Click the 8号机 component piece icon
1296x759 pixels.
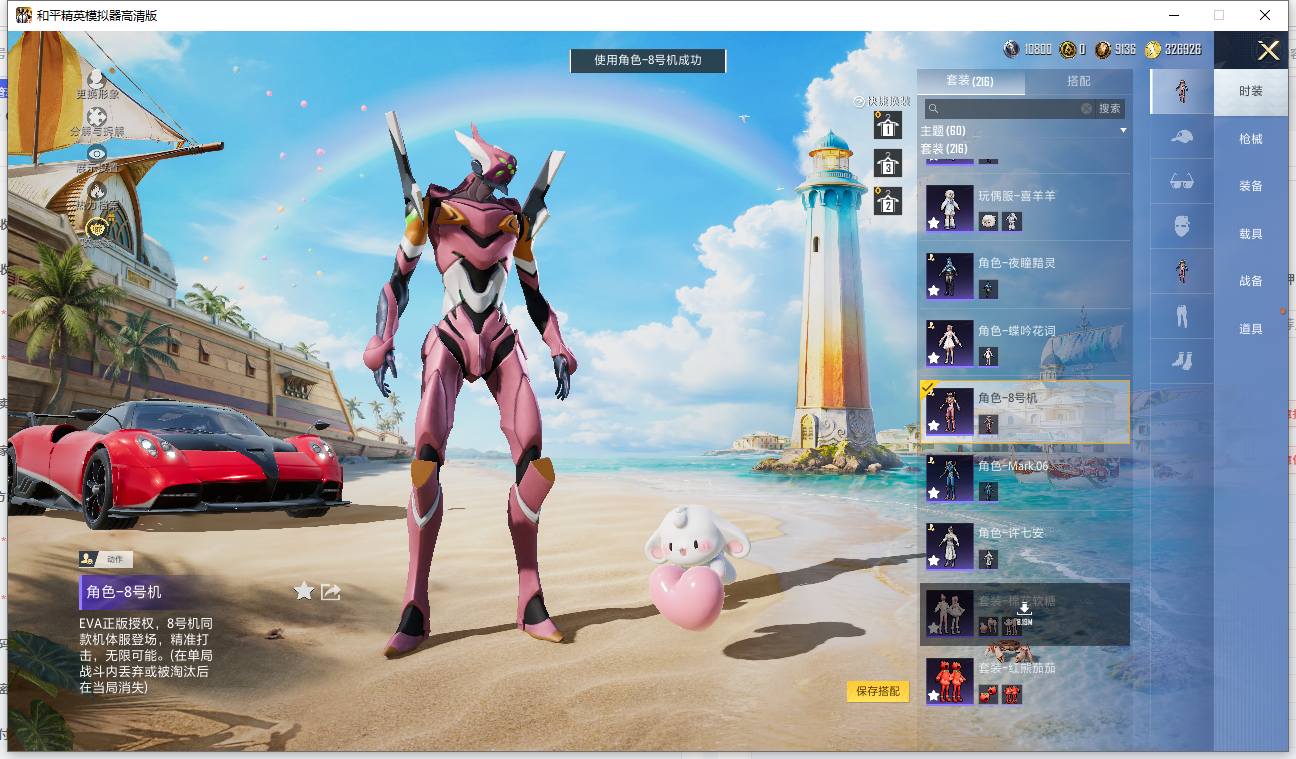point(987,424)
